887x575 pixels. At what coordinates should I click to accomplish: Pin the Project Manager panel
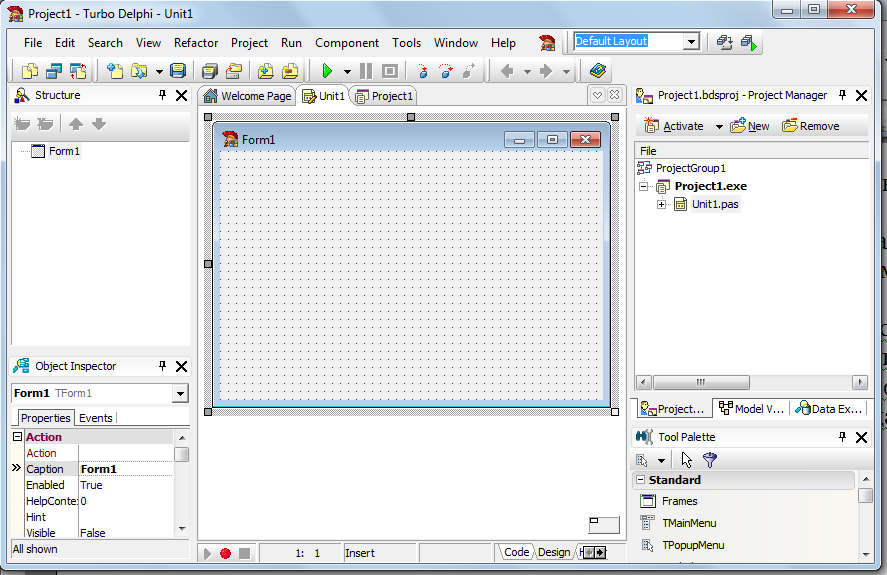tap(842, 95)
